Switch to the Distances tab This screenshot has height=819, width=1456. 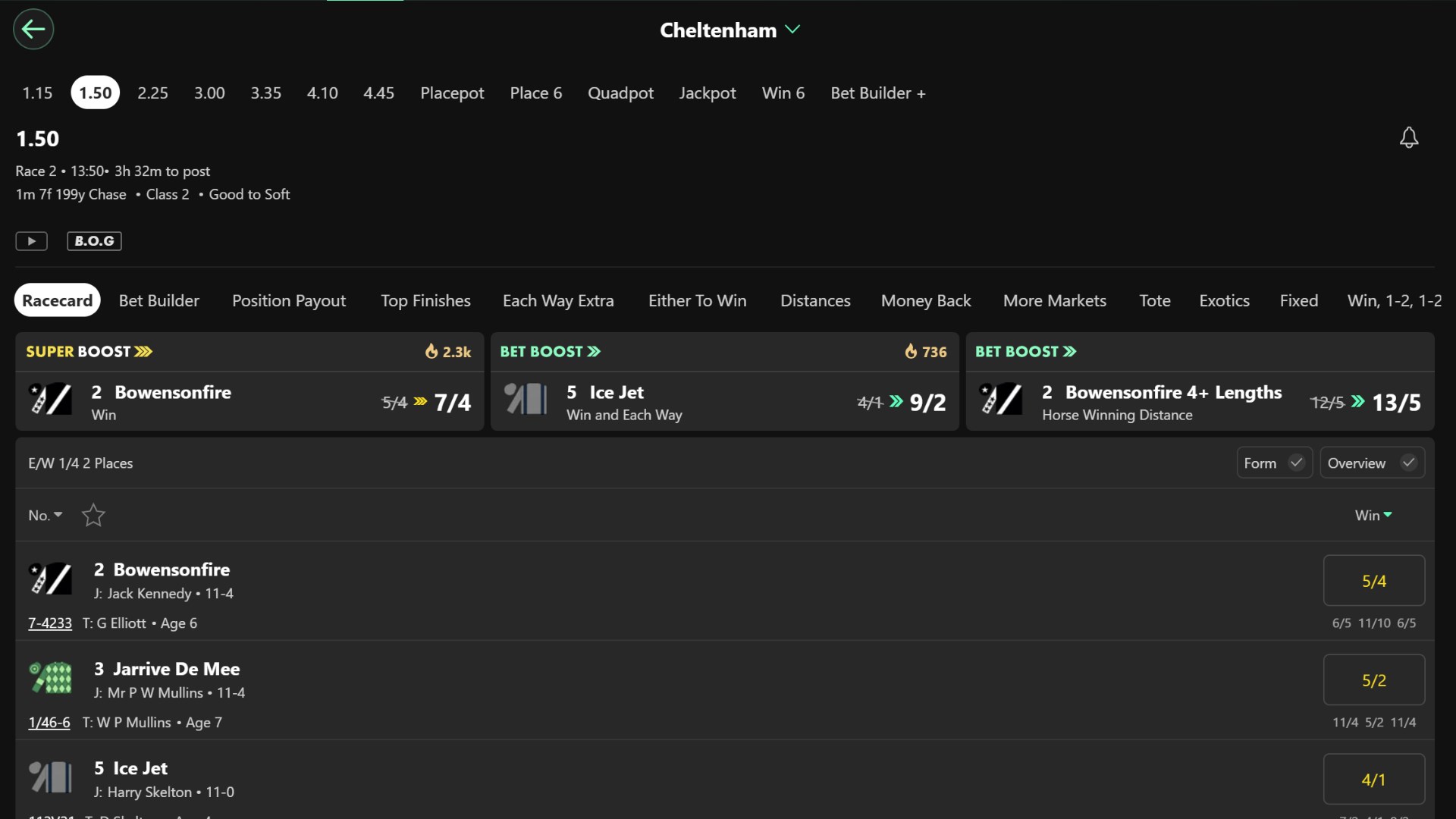tap(815, 300)
